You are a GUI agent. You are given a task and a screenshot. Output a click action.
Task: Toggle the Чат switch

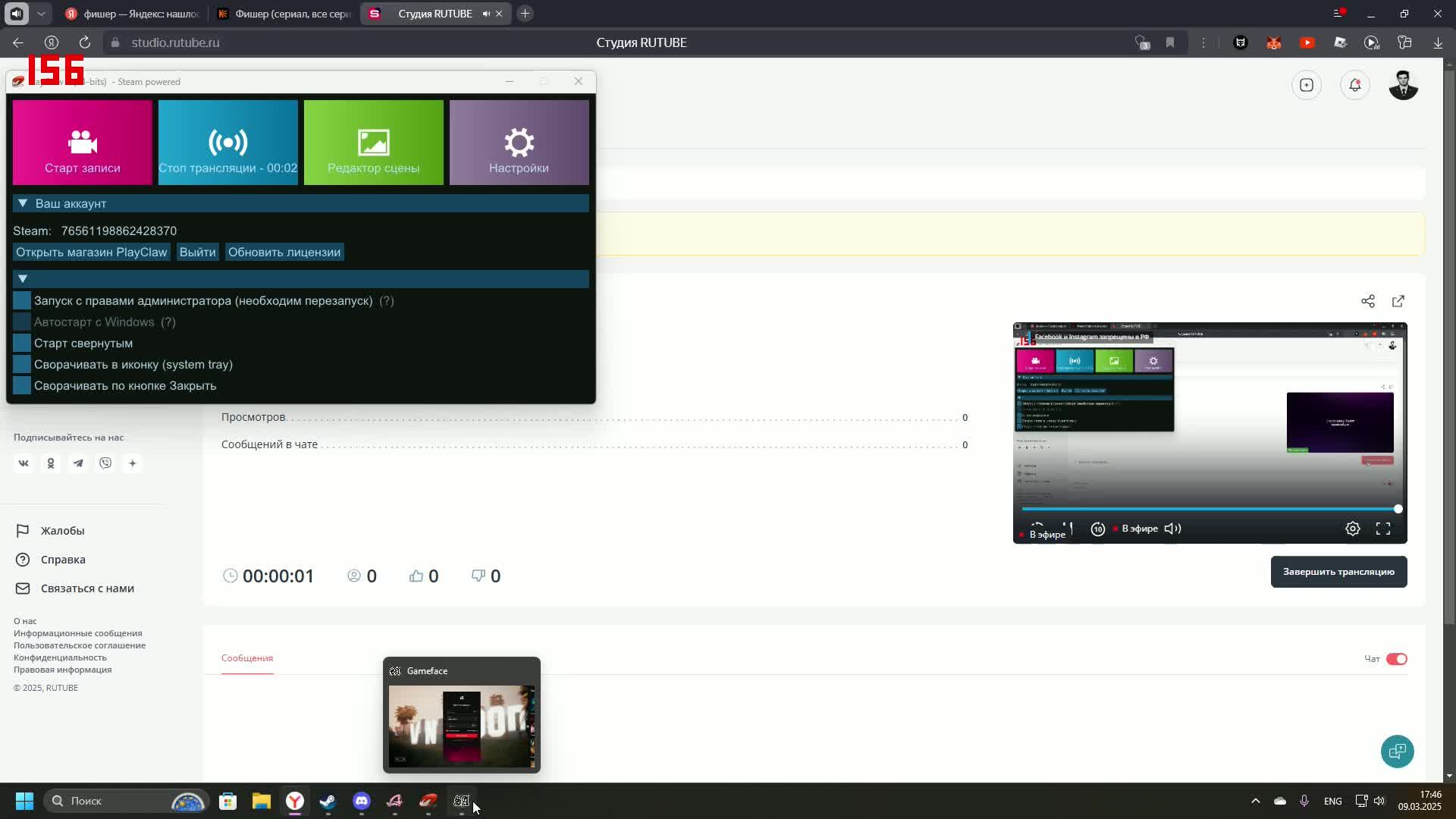tap(1397, 659)
